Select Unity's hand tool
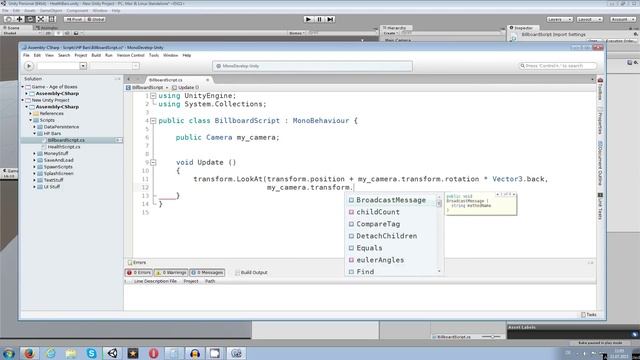Screen dimensions: 640x360 (x=8, y=19)
